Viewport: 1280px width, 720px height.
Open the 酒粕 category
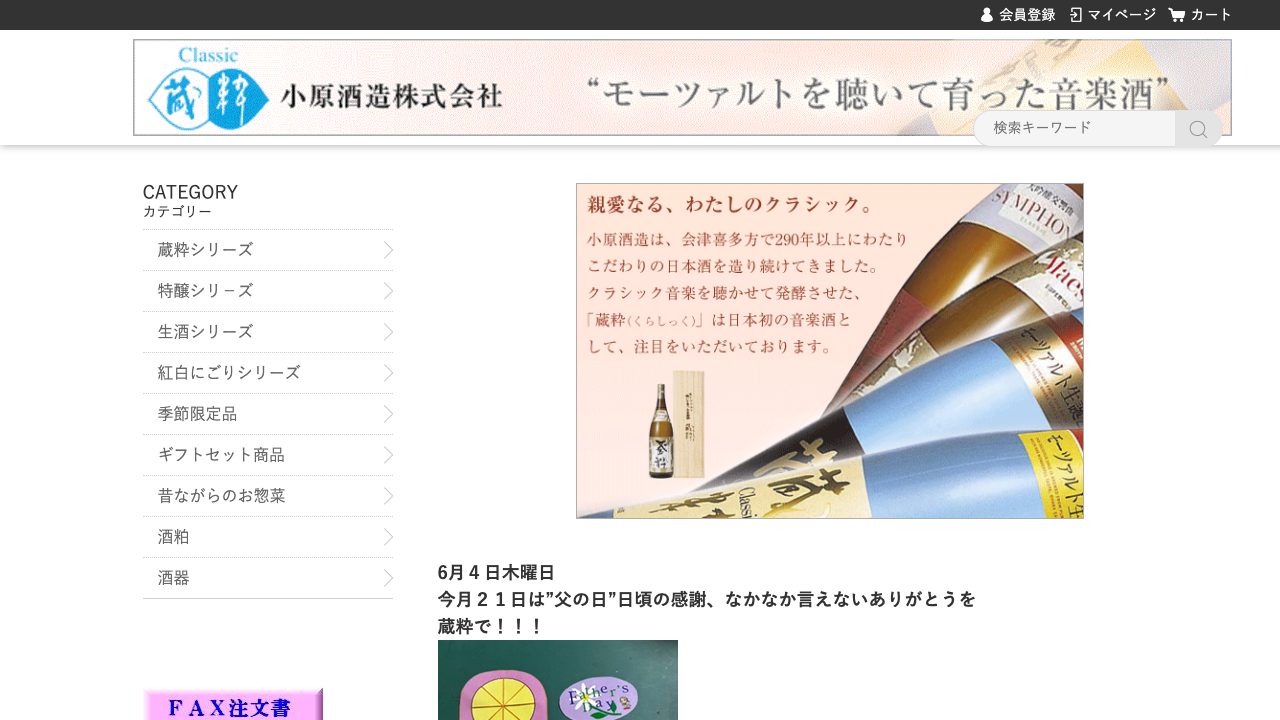268,537
